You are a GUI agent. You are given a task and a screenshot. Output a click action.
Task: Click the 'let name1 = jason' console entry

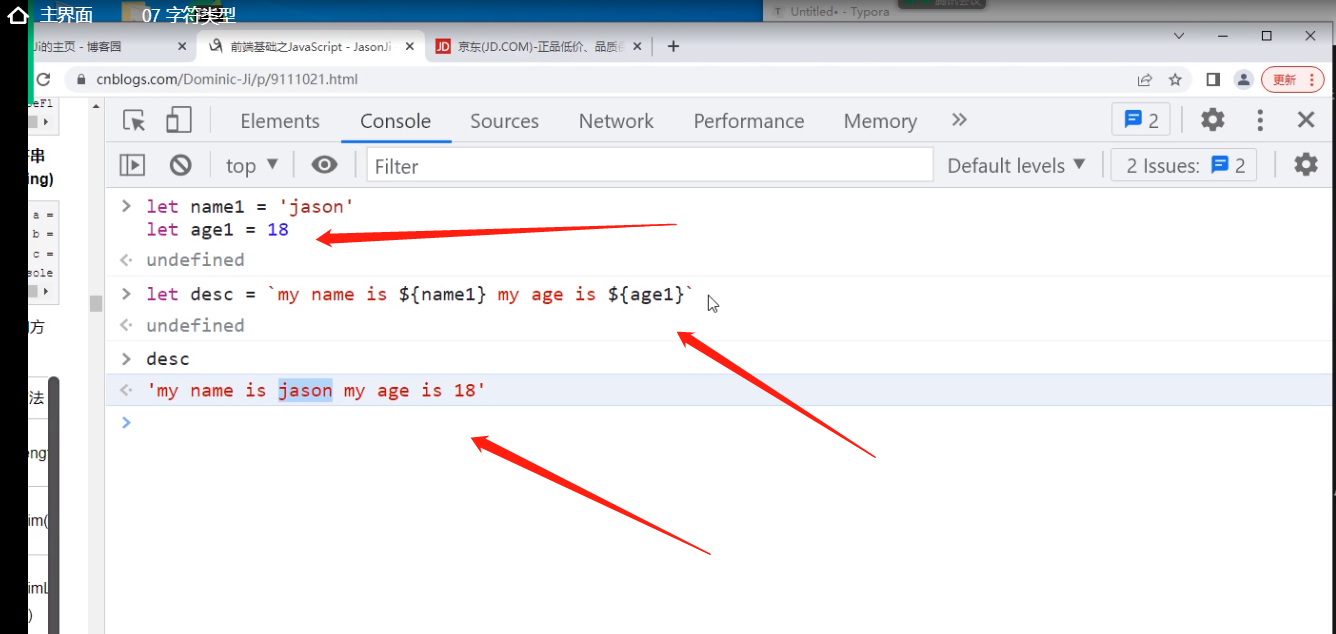[250, 207]
